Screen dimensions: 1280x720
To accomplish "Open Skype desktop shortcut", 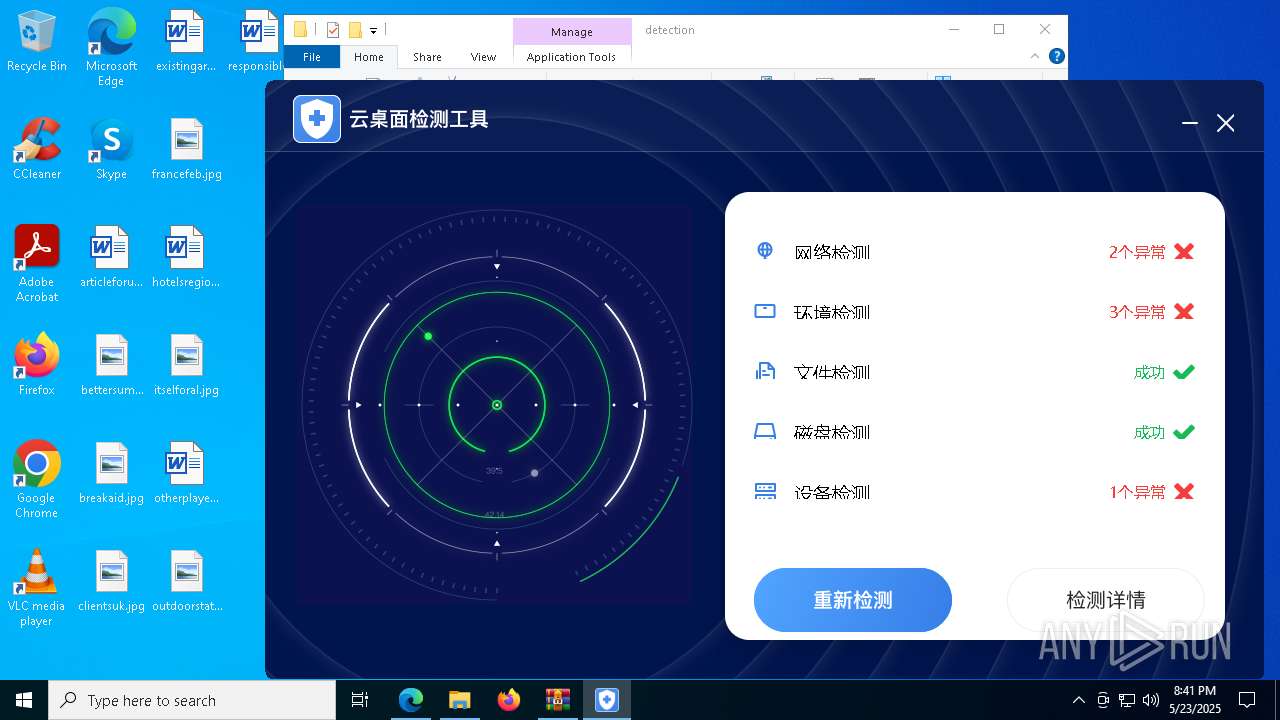I will [111, 149].
